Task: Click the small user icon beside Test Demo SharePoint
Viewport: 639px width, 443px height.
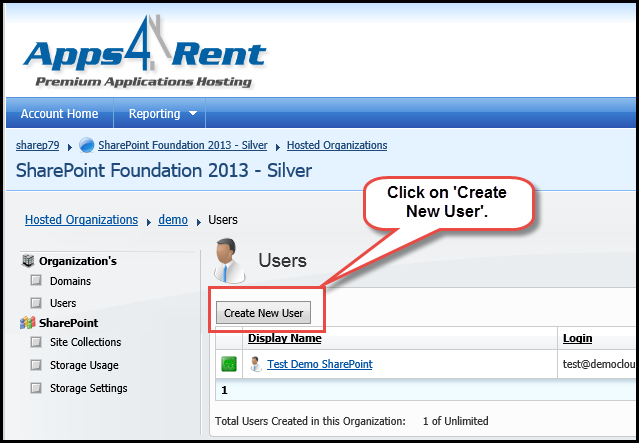Action: pos(256,364)
